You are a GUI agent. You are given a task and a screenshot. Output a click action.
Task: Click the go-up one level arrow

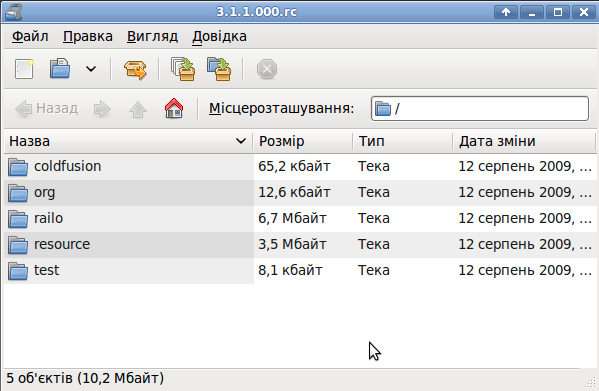click(138, 109)
